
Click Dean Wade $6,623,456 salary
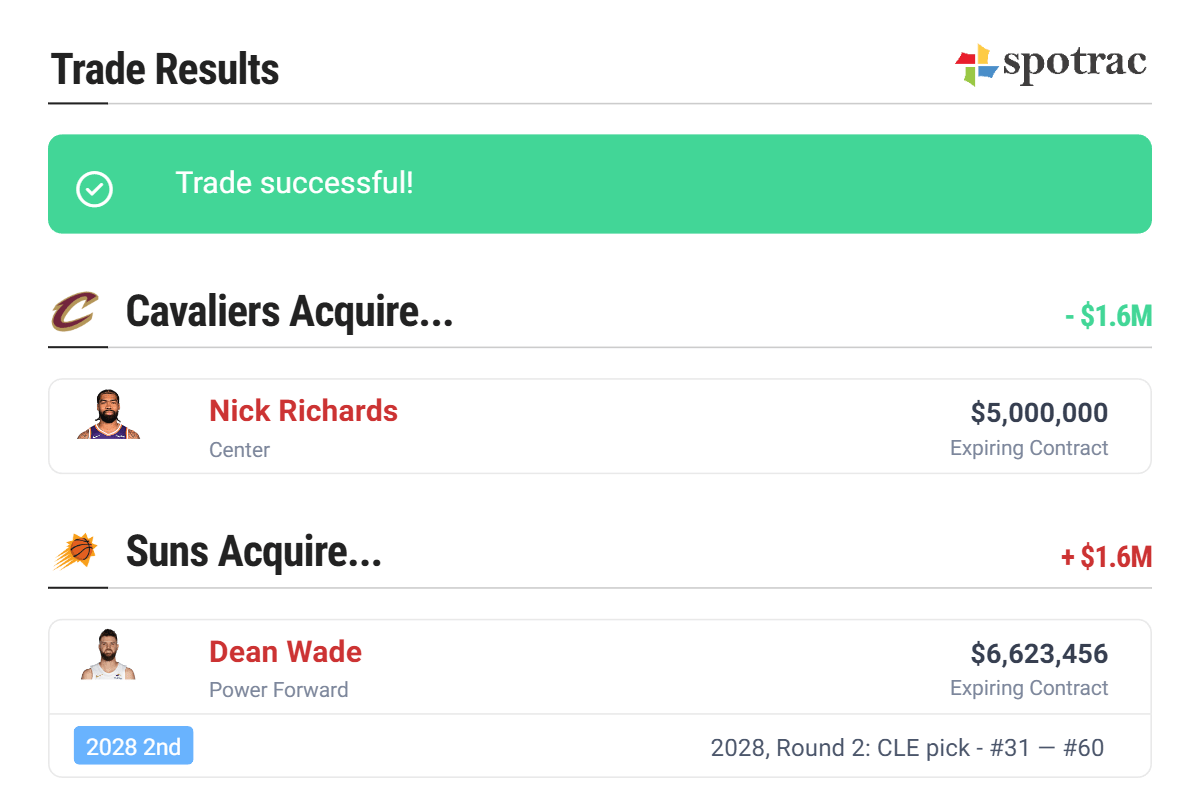pos(1039,654)
